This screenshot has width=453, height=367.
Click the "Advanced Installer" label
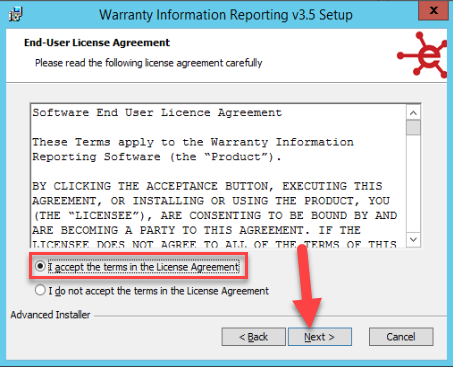point(50,315)
